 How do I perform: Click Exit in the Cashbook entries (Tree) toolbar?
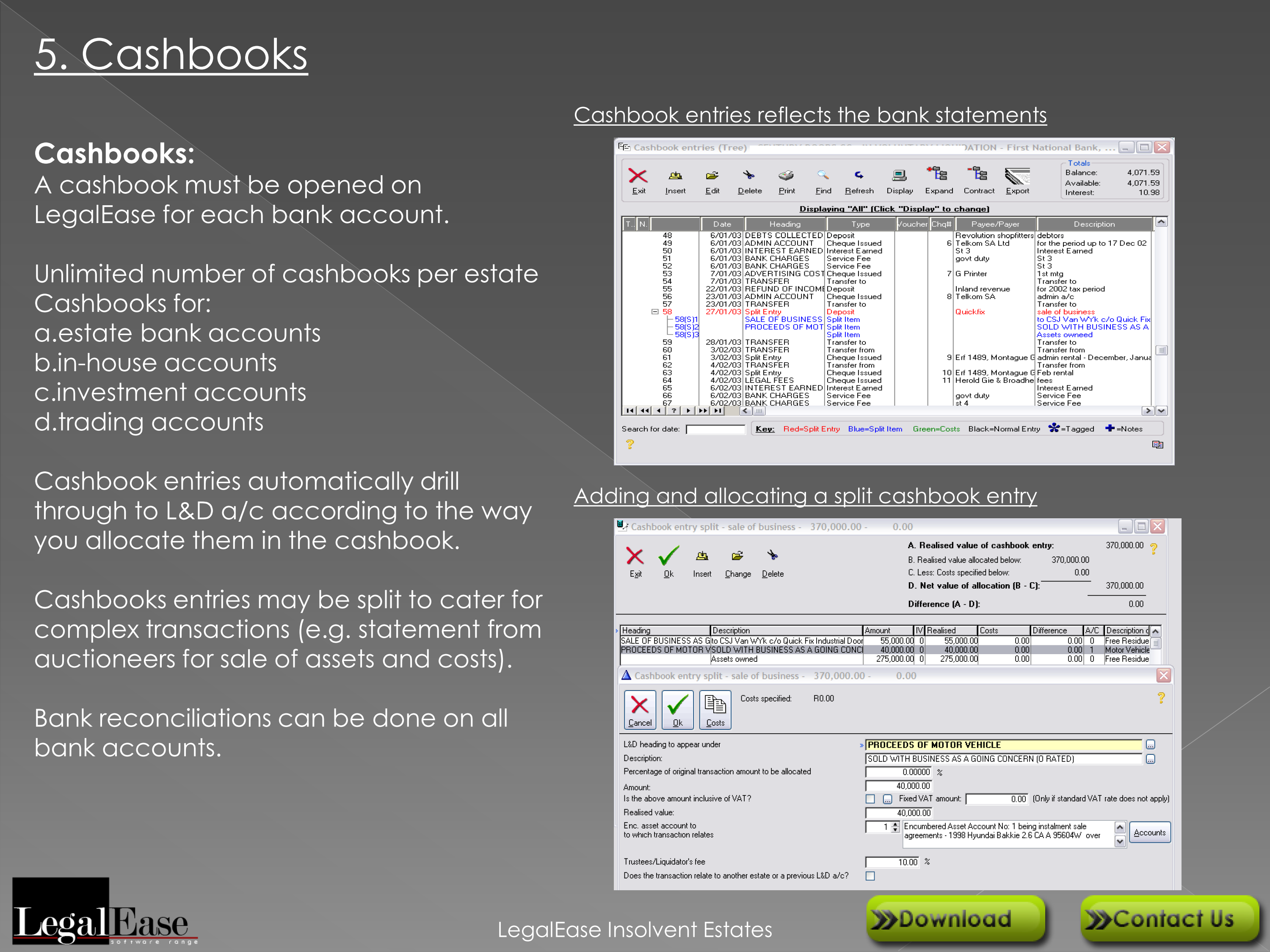click(x=638, y=182)
